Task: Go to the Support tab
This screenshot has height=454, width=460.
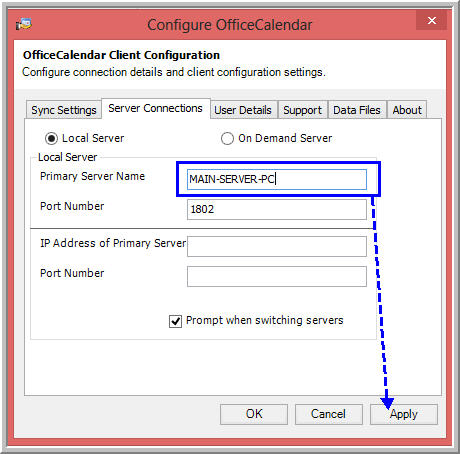Action: click(303, 110)
